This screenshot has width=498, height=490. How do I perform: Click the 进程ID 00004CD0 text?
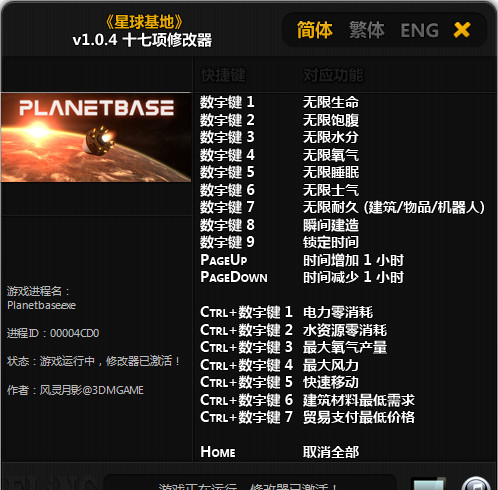53,333
